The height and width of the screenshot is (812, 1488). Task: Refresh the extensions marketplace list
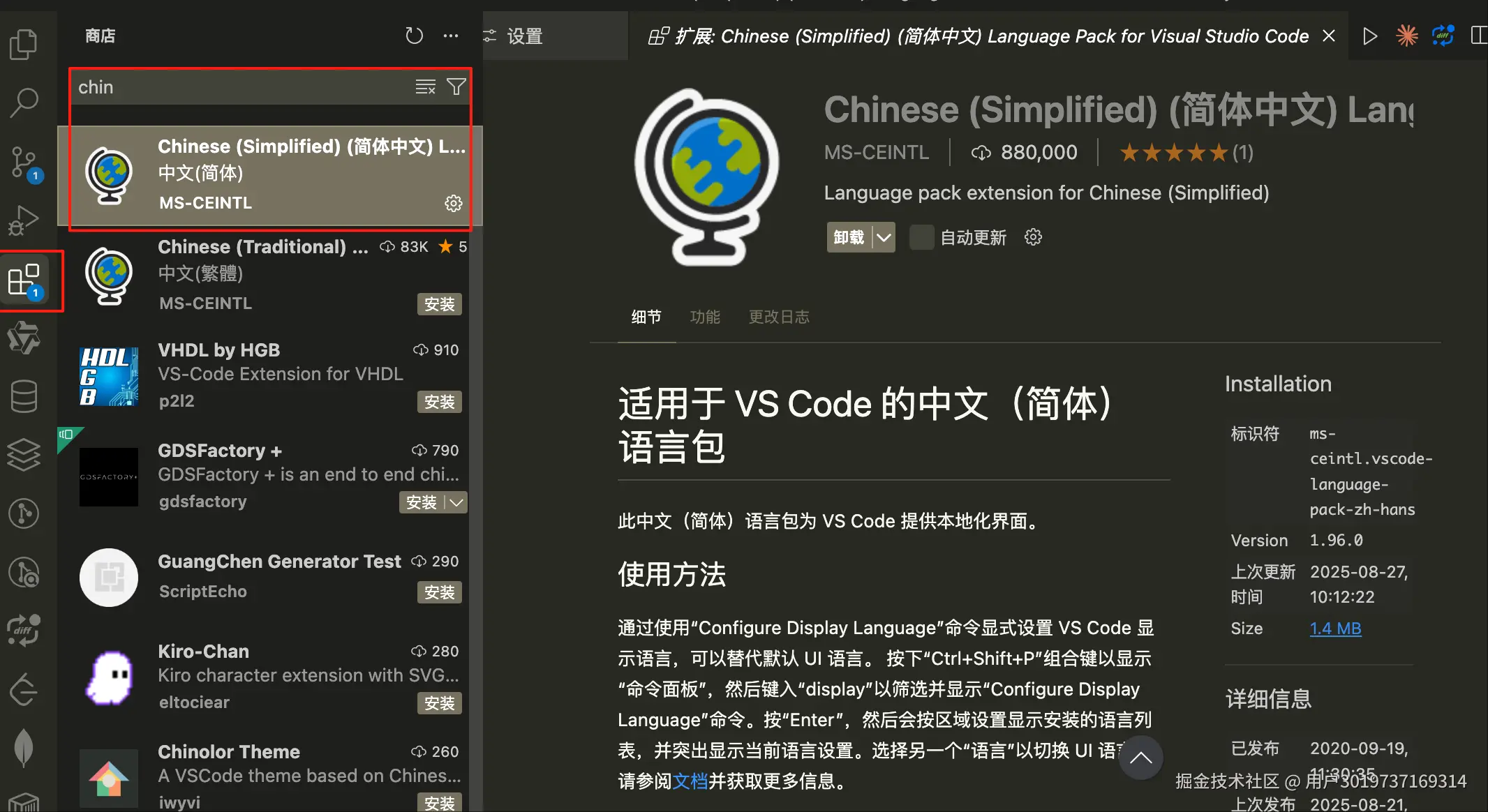tap(414, 36)
